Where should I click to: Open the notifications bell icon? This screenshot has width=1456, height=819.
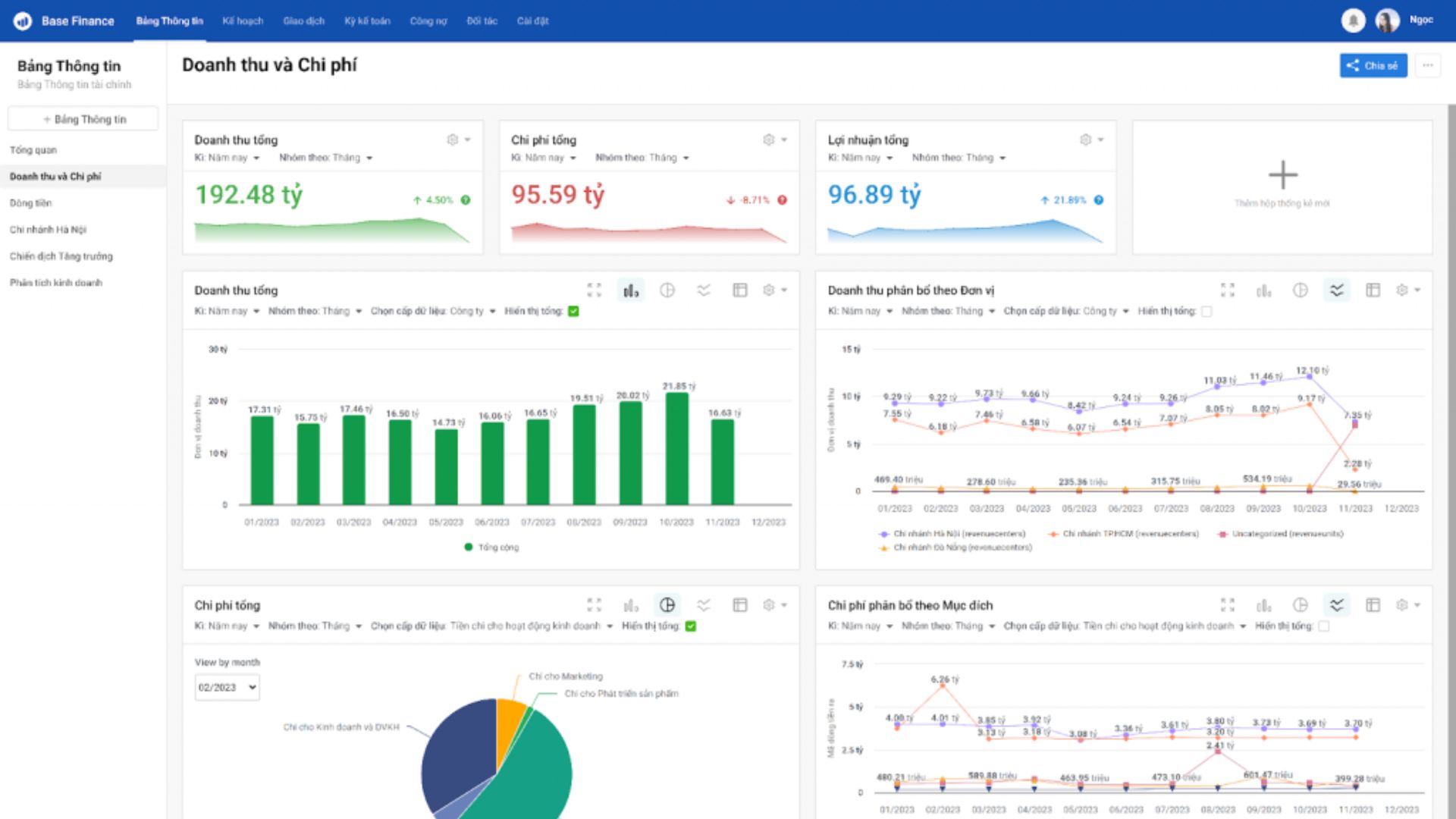coord(1353,20)
